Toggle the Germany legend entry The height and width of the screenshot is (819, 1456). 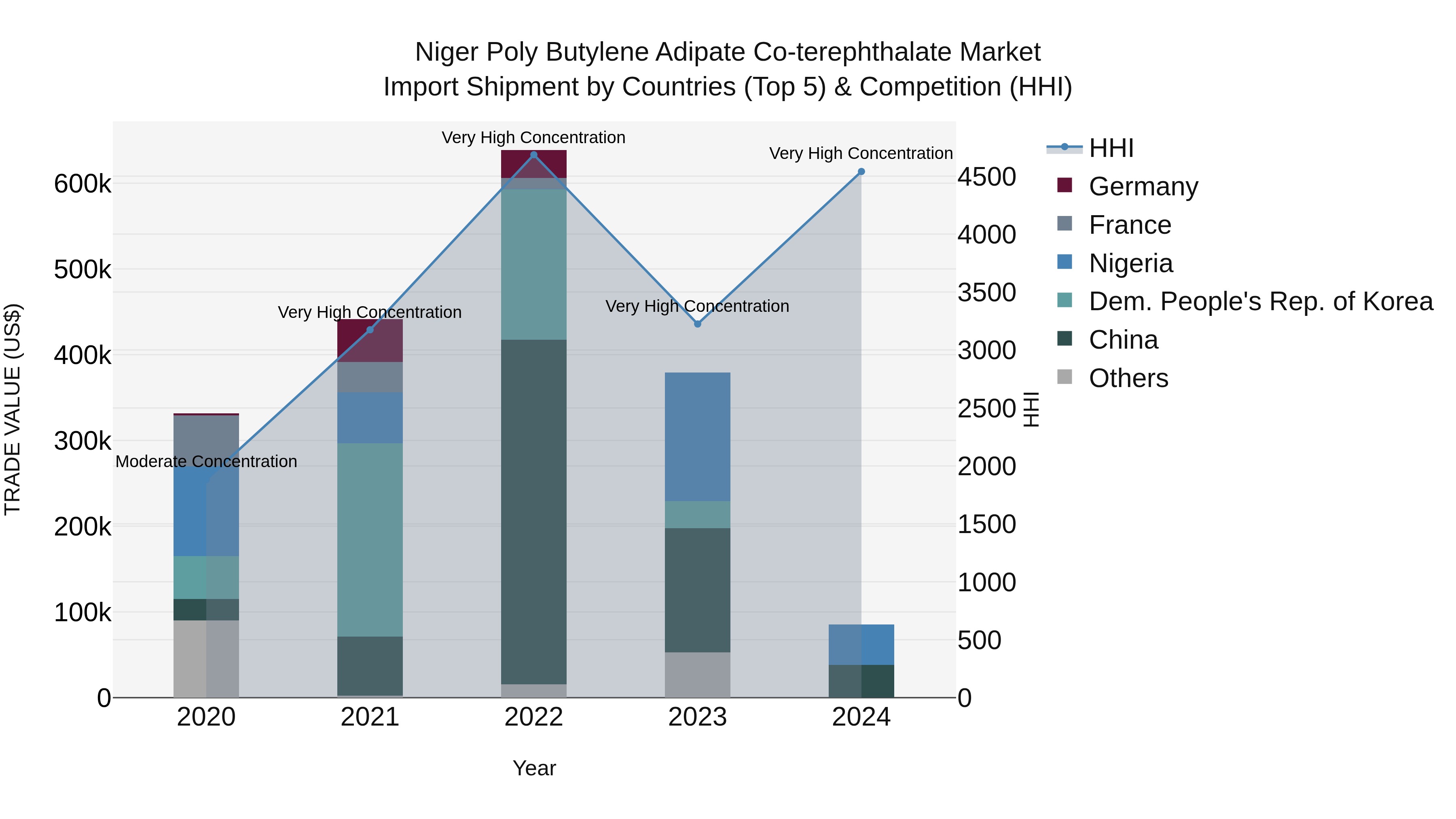1128,186
